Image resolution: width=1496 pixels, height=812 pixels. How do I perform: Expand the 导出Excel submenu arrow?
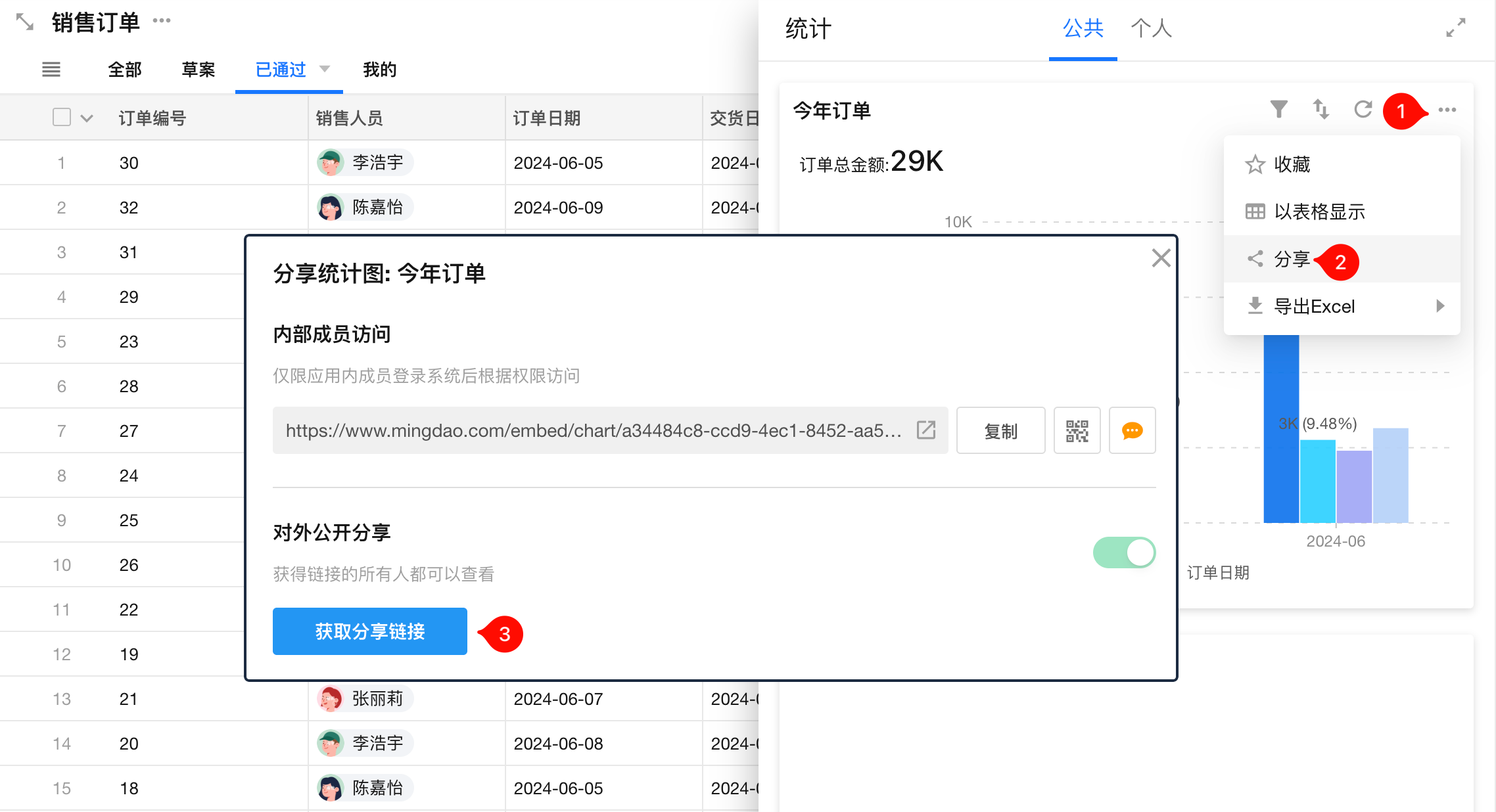pyautogui.click(x=1440, y=306)
